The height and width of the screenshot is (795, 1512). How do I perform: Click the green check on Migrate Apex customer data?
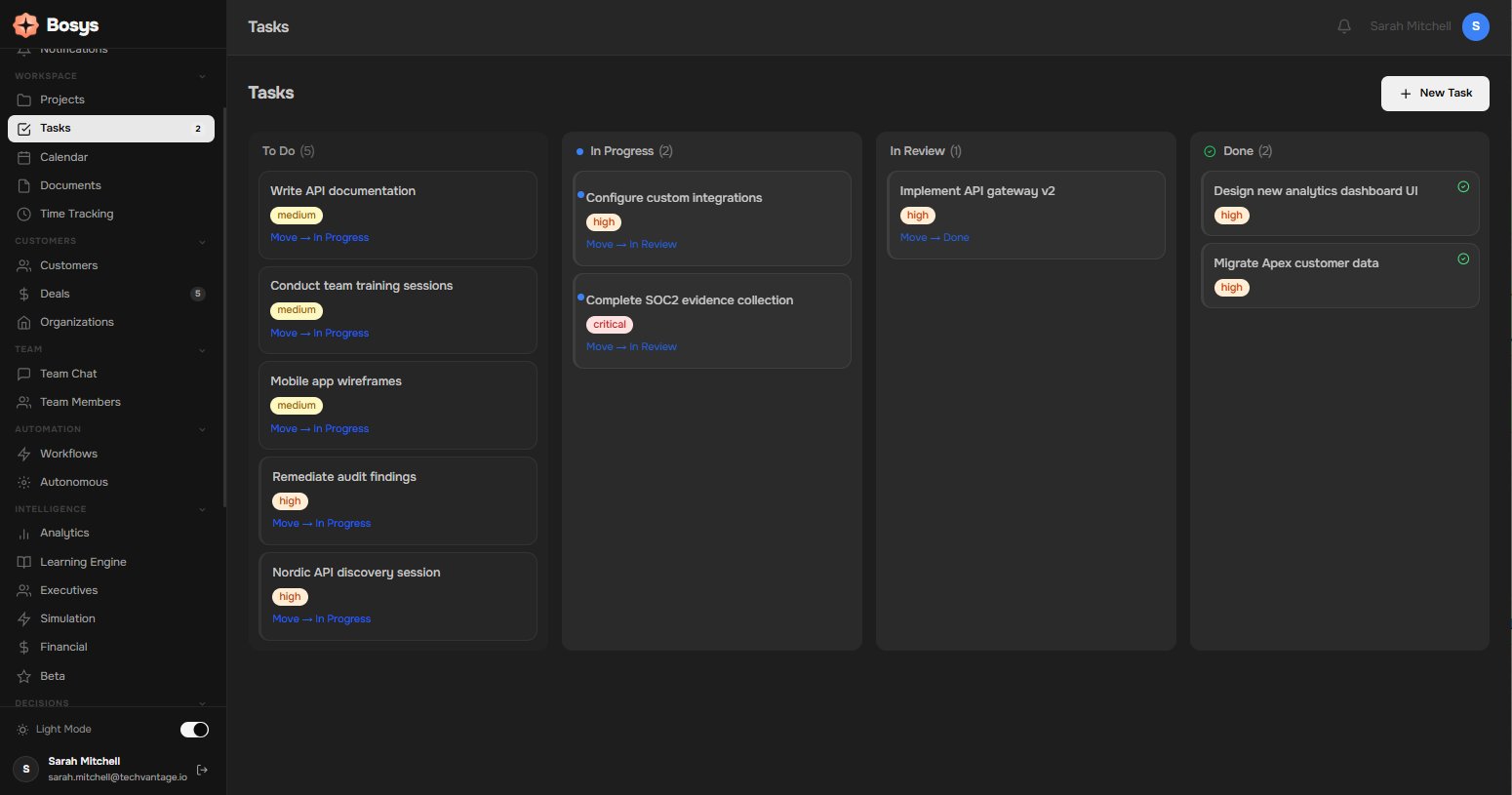1463,259
